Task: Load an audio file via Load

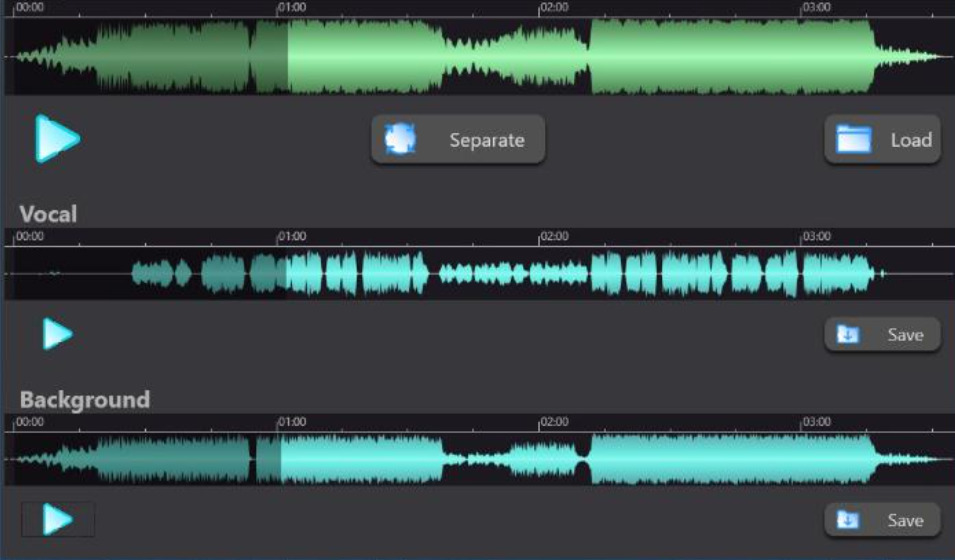Action: pyautogui.click(x=883, y=140)
